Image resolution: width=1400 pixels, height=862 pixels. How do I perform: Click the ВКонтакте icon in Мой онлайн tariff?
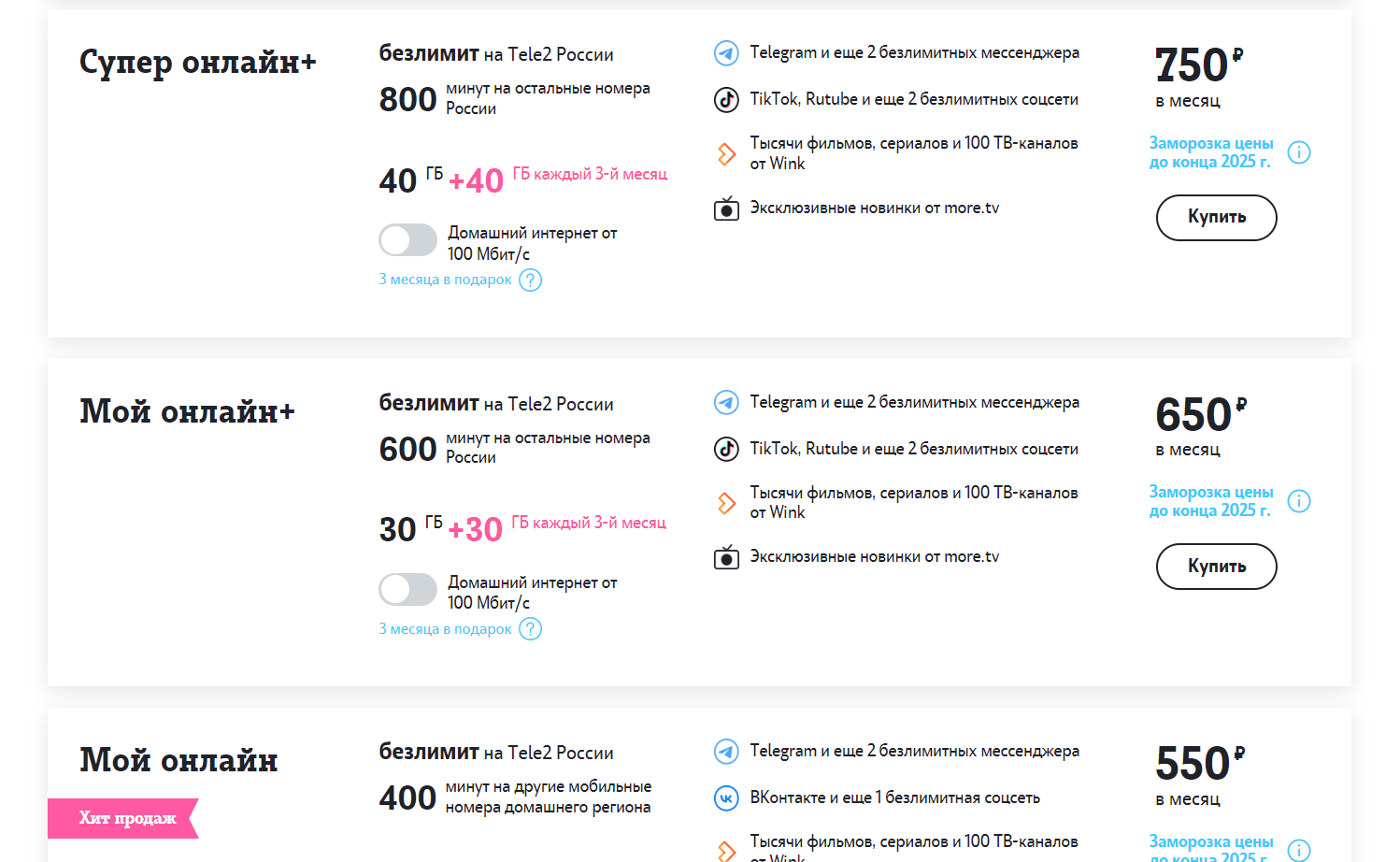click(x=726, y=797)
